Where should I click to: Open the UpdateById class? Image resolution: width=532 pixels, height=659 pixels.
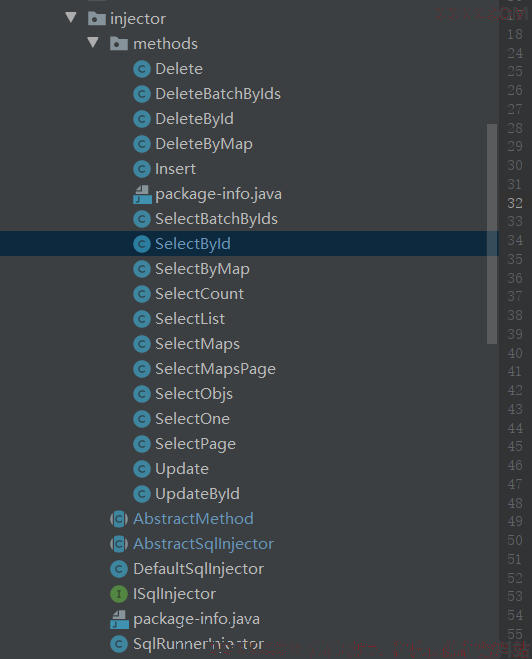(x=197, y=494)
